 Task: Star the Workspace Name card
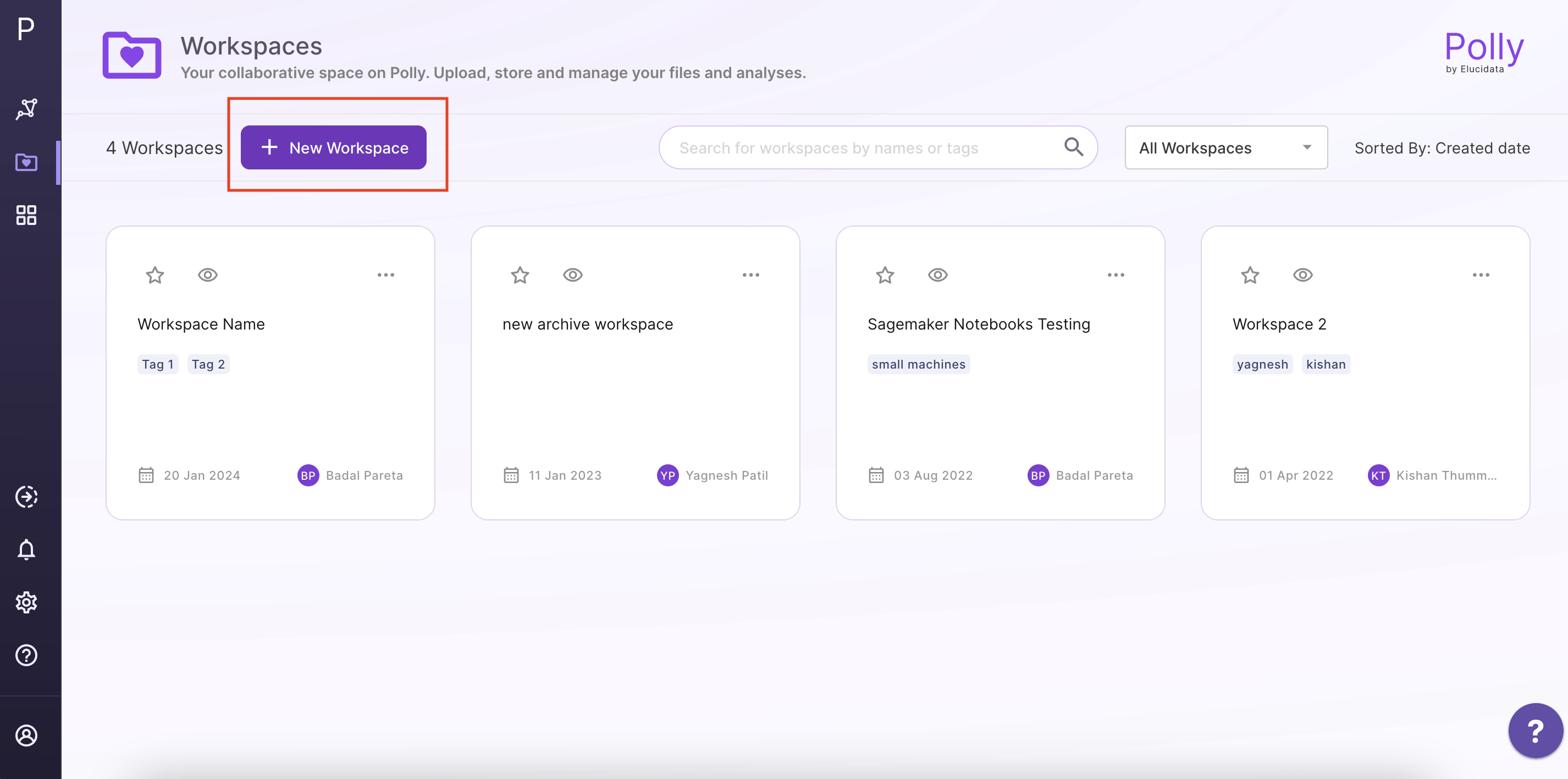tap(154, 275)
